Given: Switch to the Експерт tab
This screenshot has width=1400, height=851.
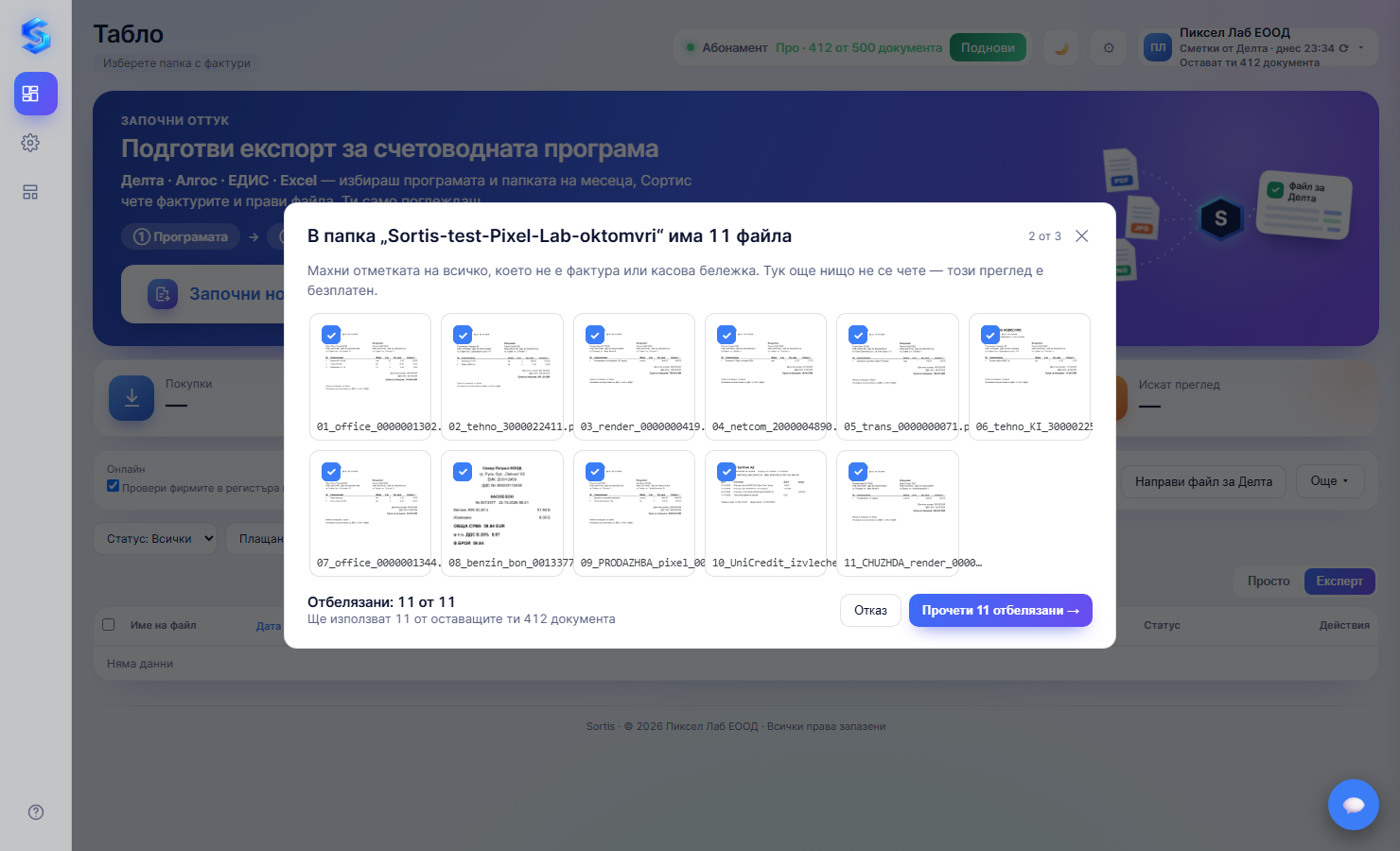Looking at the screenshot, I should point(1339,581).
